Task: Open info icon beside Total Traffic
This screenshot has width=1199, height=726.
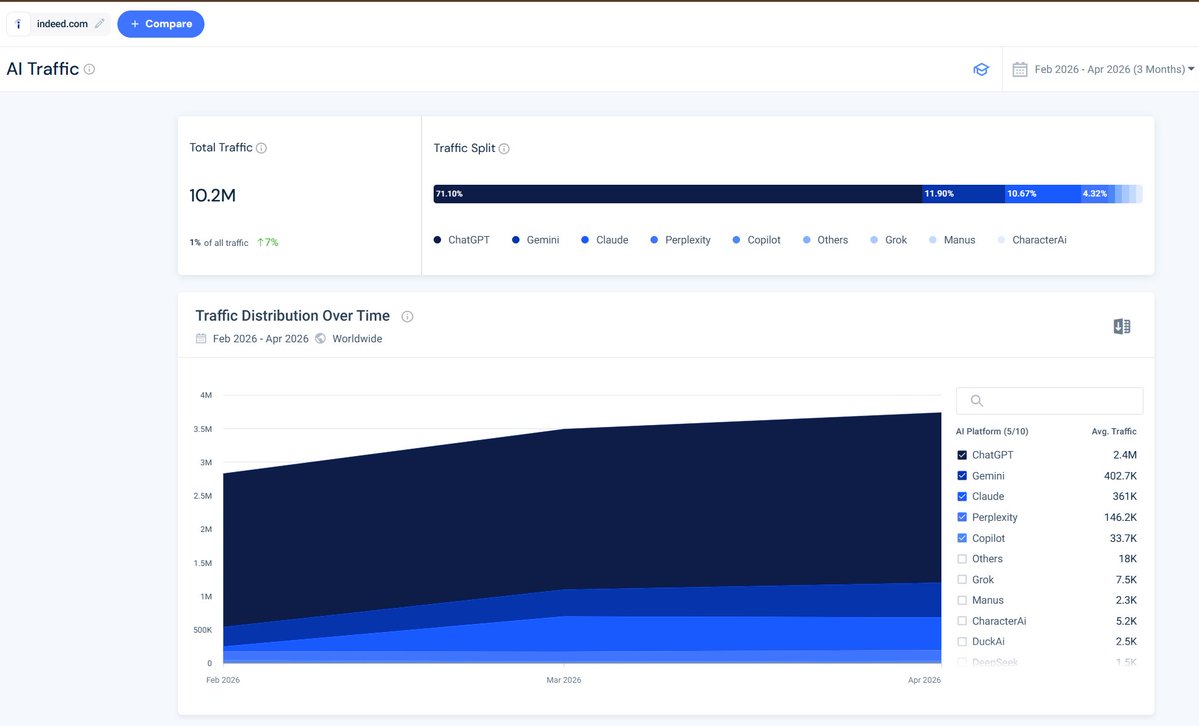Action: pos(262,148)
